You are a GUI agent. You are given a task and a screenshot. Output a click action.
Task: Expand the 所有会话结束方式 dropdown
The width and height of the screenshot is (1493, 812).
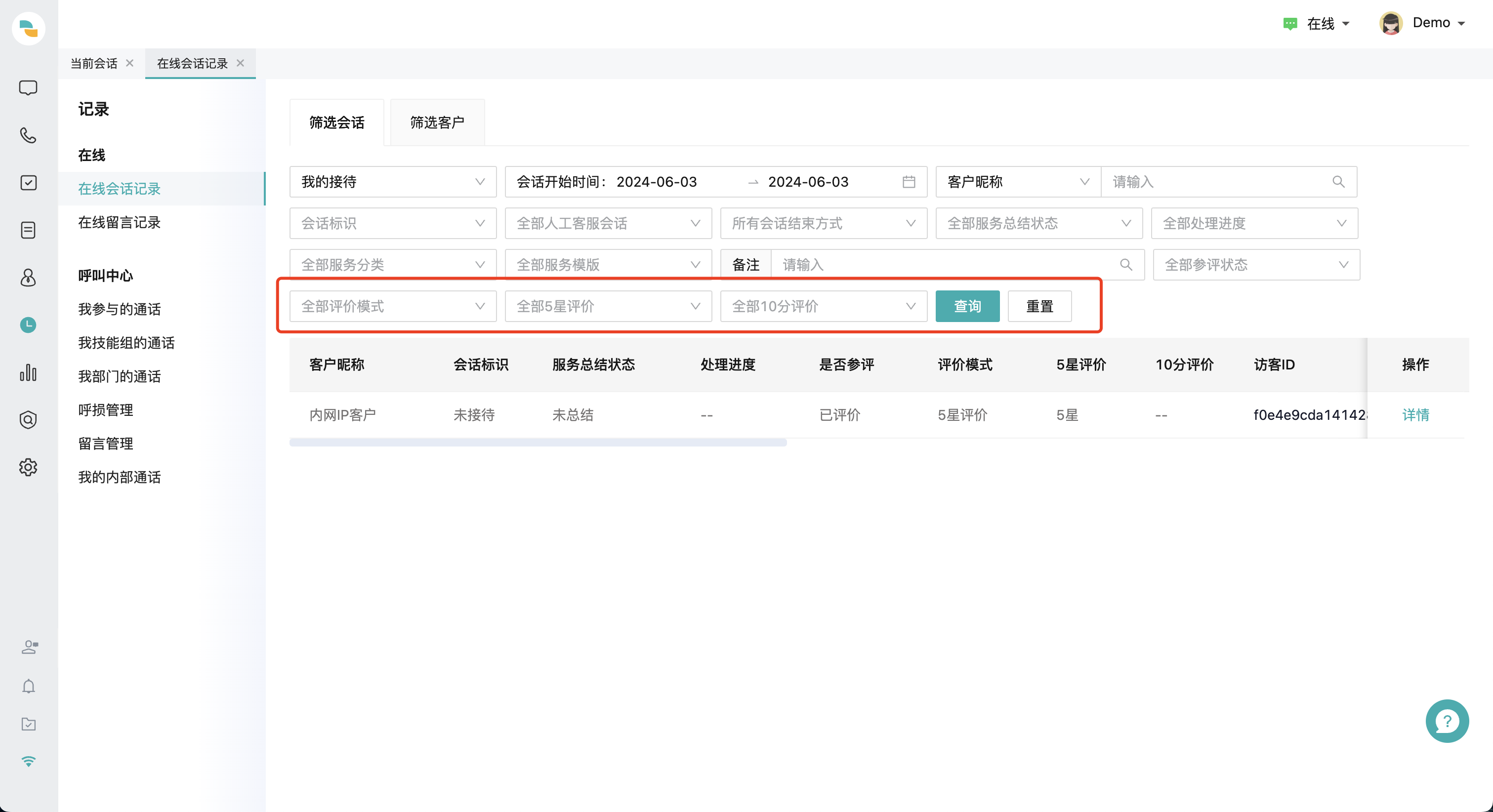pyautogui.click(x=824, y=223)
